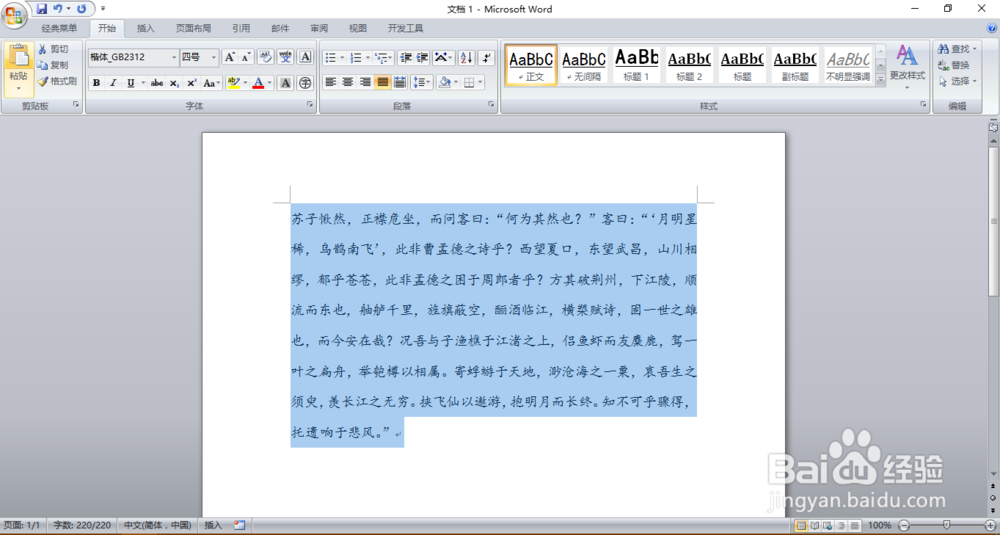Activate the 格式刷 format painter
This screenshot has width=1000, height=535.
click(x=57, y=82)
